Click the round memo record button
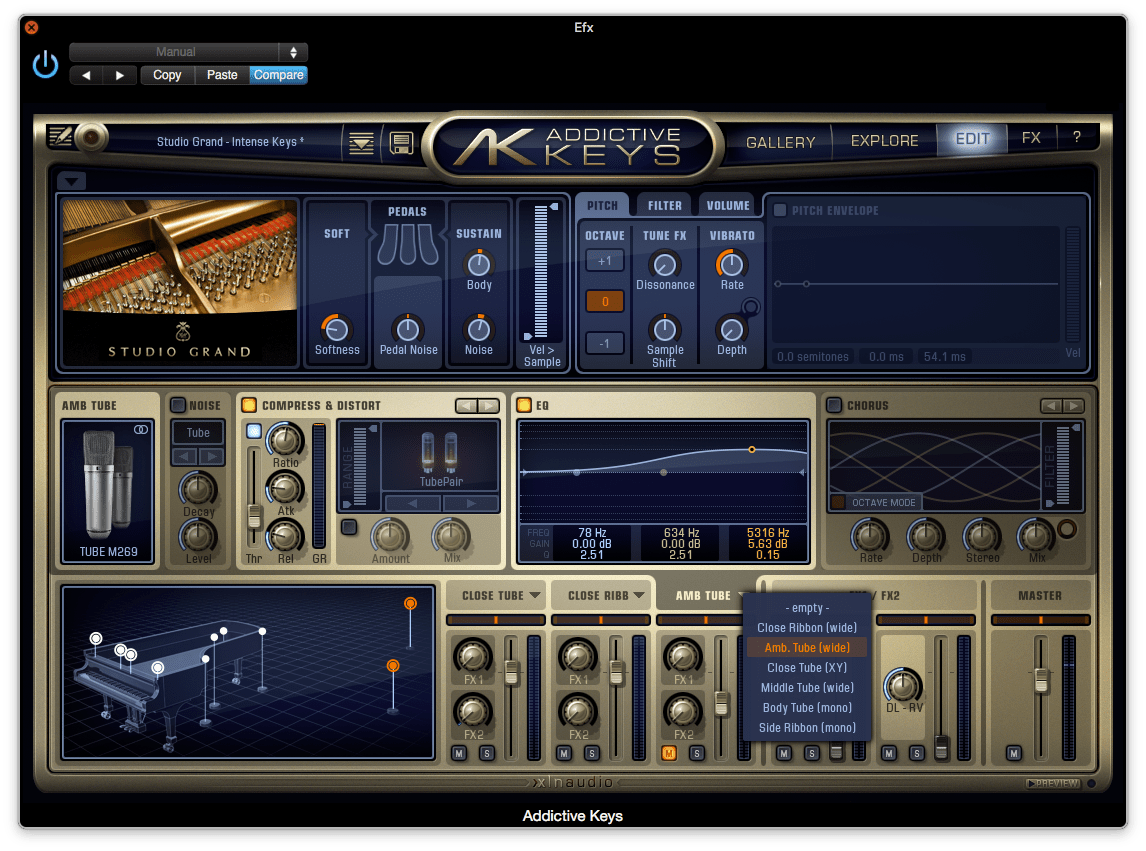The height and width of the screenshot is (851, 1146). coord(91,137)
